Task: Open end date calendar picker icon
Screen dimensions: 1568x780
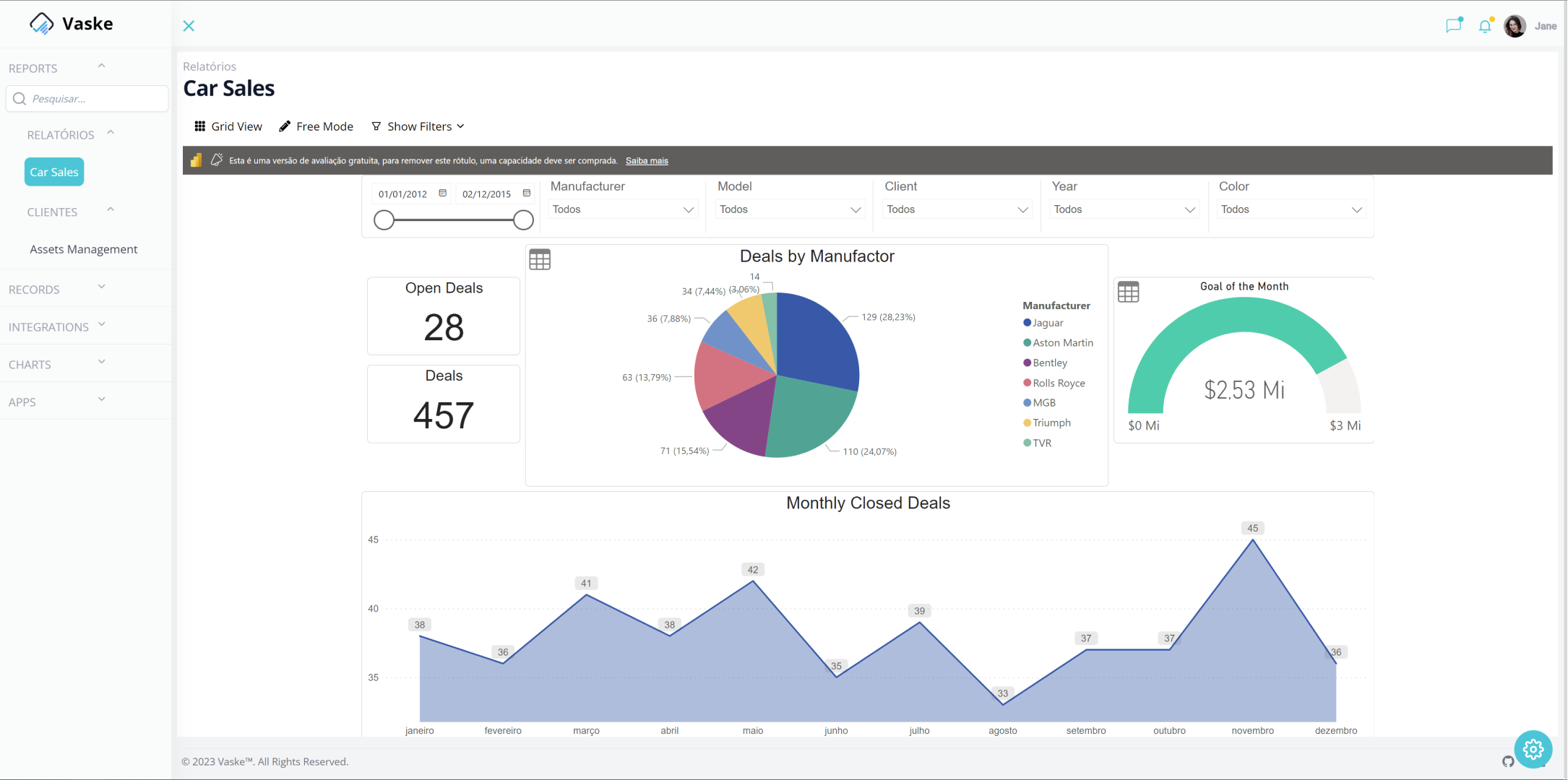Action: [x=527, y=194]
